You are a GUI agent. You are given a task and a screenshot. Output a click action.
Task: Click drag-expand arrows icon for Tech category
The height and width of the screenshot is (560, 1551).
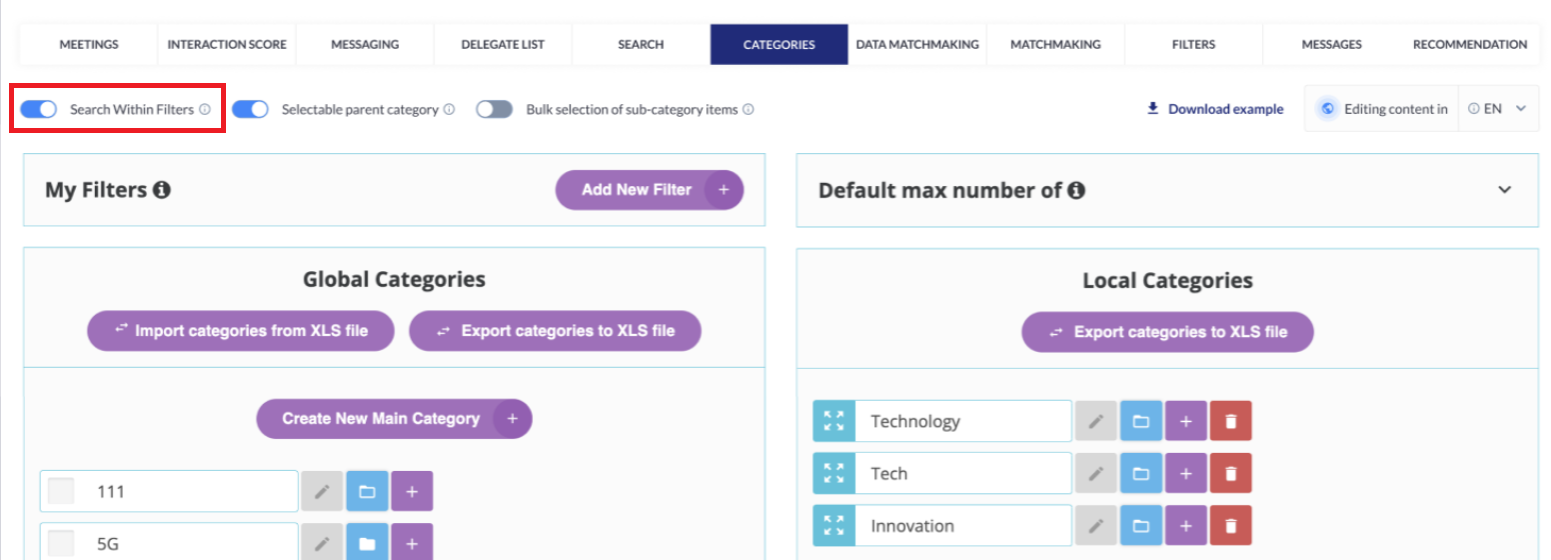click(834, 473)
